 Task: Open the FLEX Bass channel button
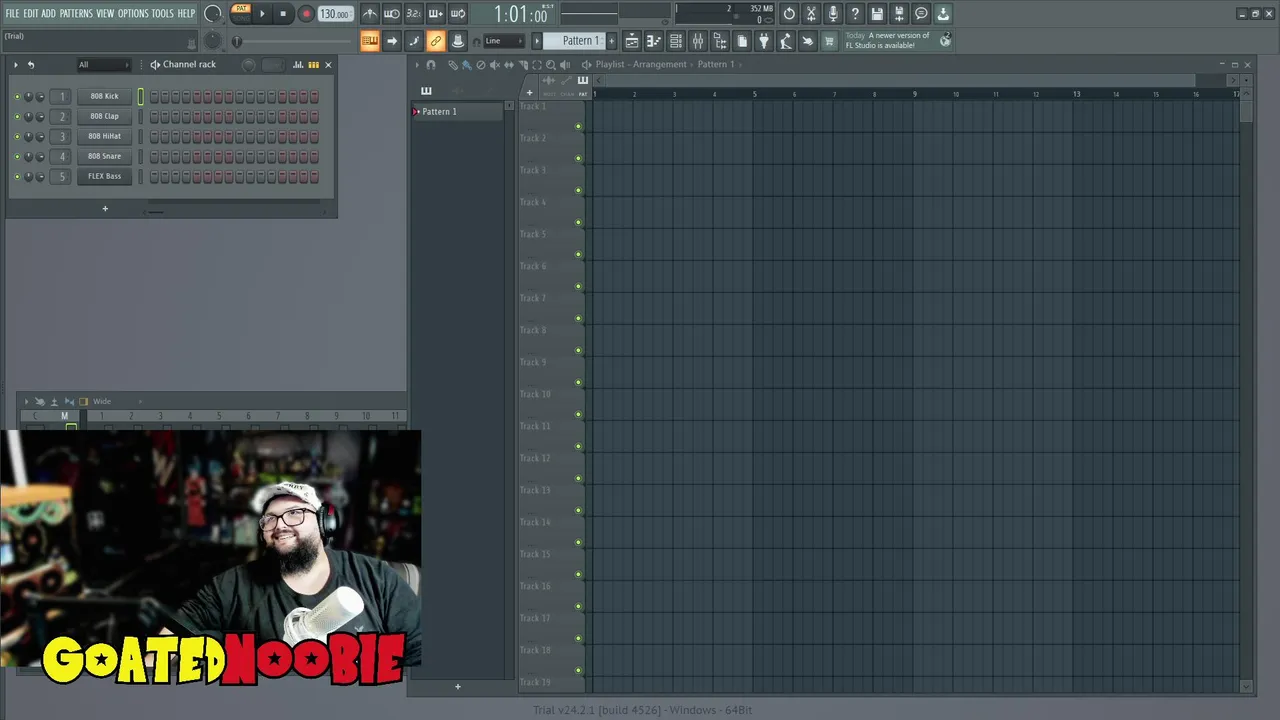pos(104,176)
